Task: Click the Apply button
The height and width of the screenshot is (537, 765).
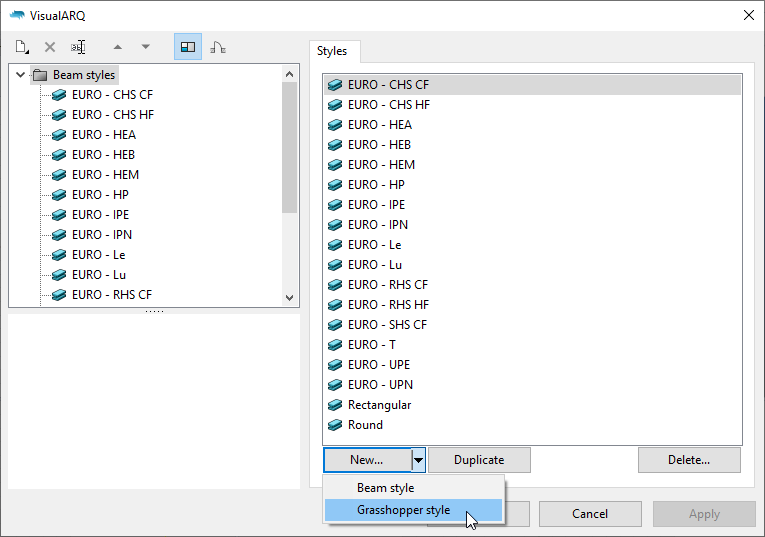Action: 704,514
